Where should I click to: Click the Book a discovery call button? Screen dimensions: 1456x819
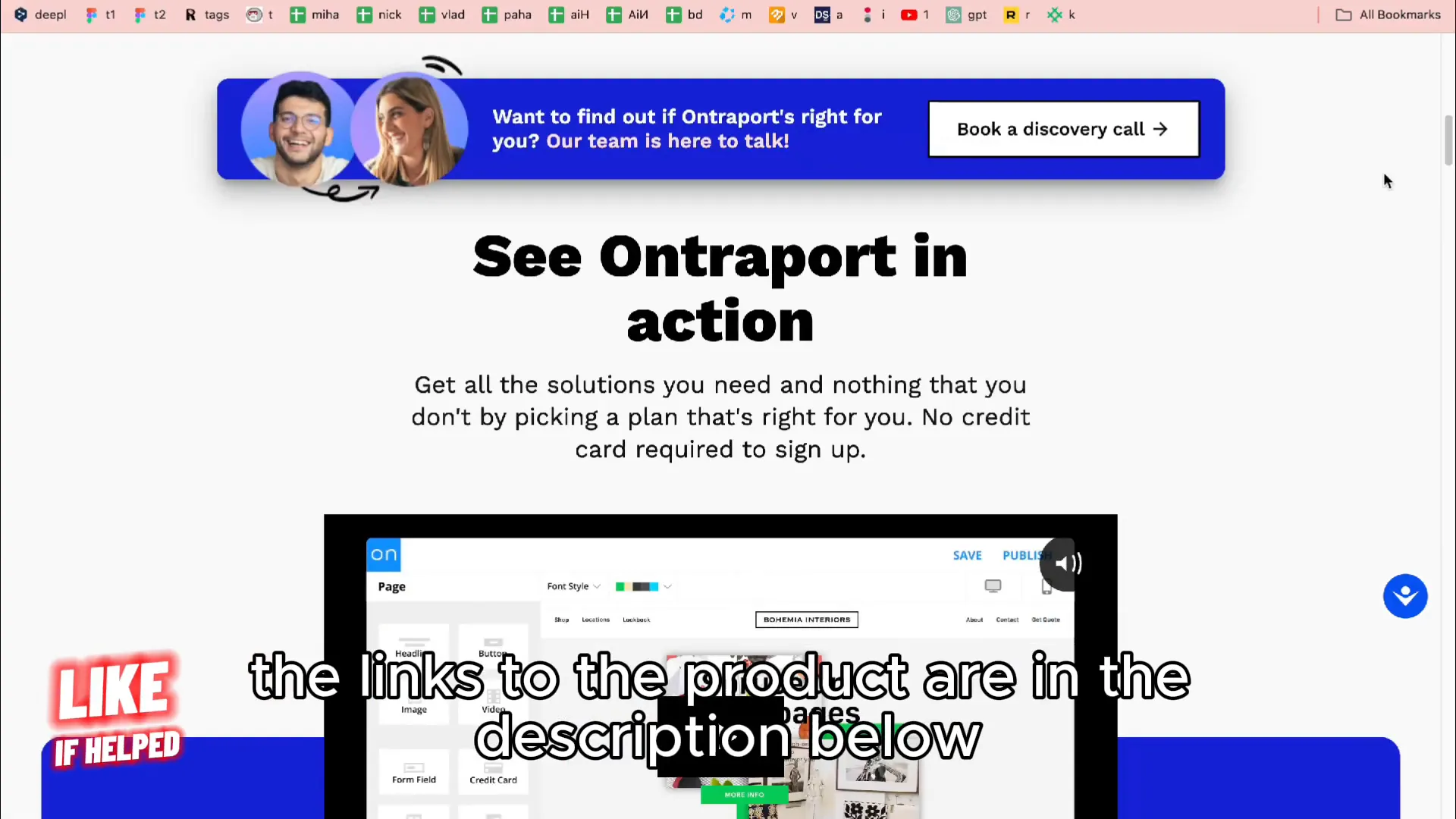pyautogui.click(x=1064, y=128)
